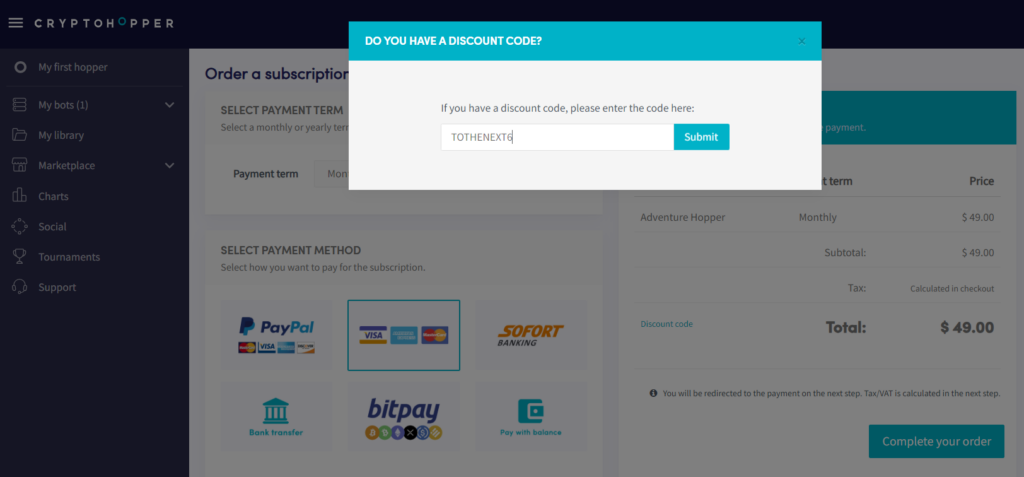Click the Cryptohopper logo
This screenshot has height=477, width=1024.
click(x=104, y=23)
